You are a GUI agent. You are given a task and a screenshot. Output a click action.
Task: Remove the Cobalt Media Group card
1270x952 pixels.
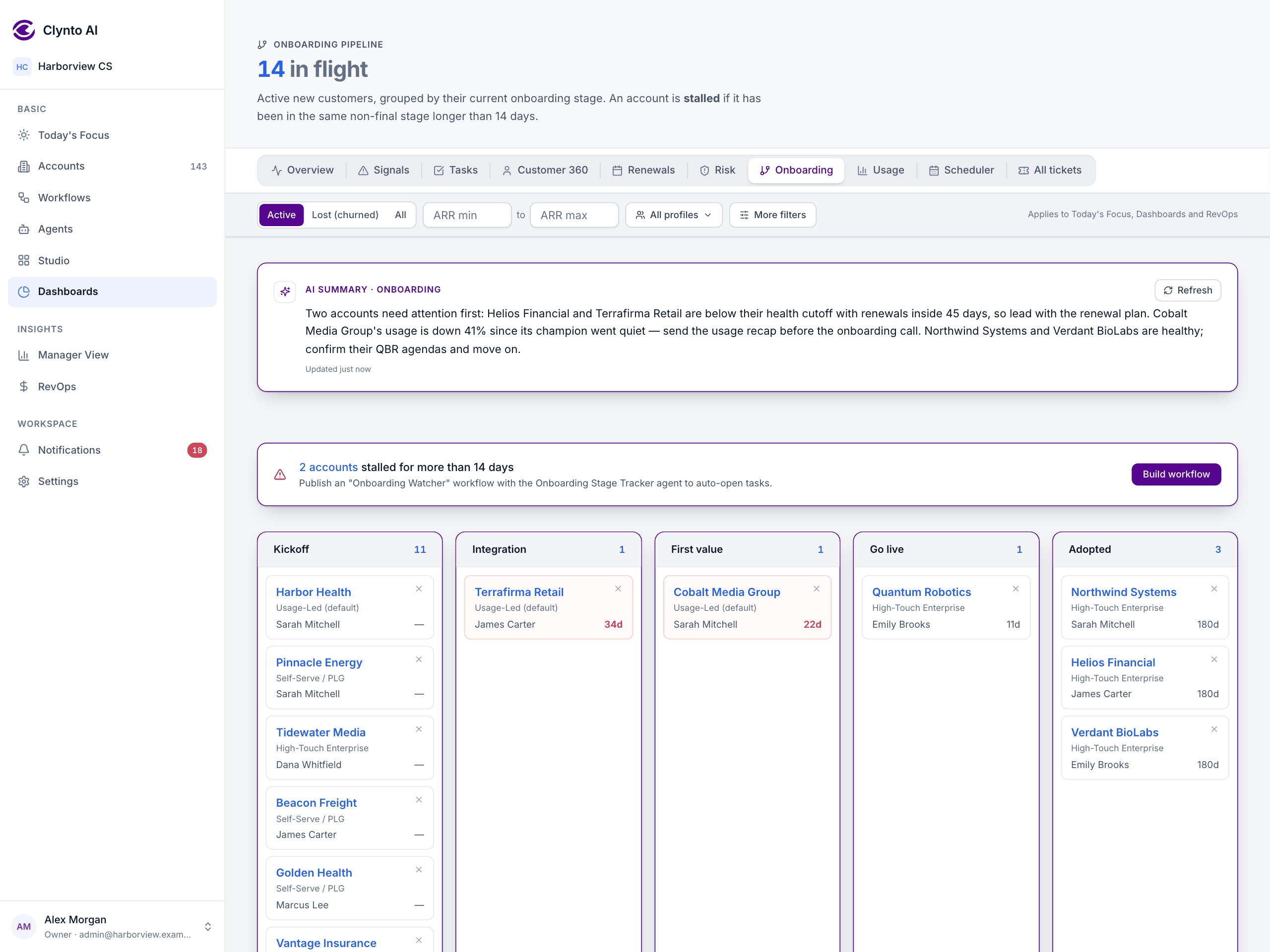[x=817, y=589]
